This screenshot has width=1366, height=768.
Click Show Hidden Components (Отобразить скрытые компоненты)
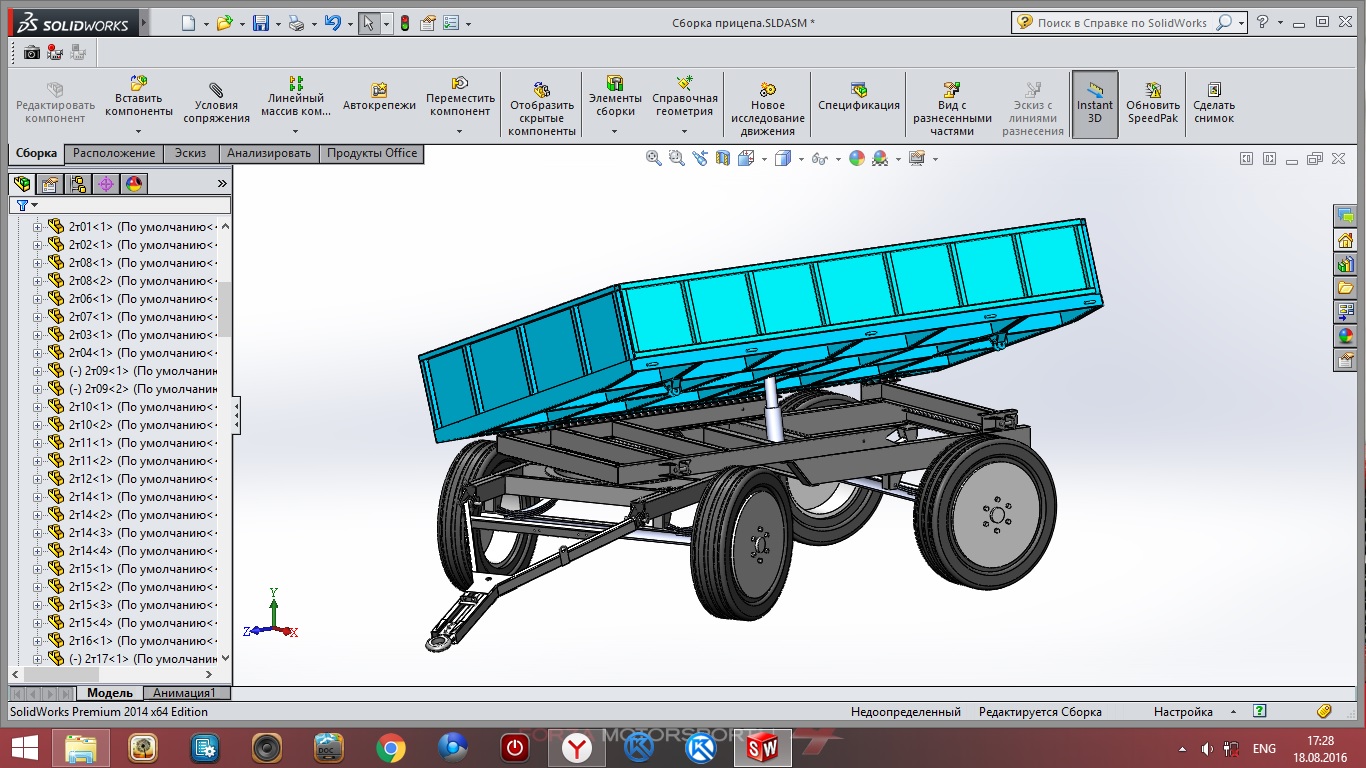(542, 110)
